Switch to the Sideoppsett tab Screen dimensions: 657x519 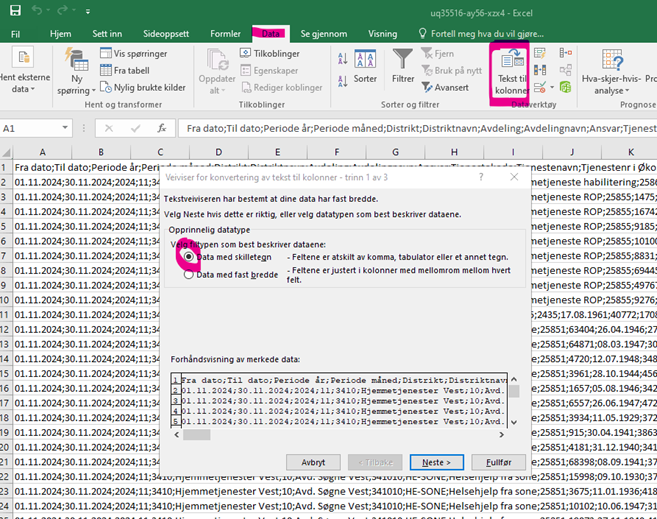166,34
